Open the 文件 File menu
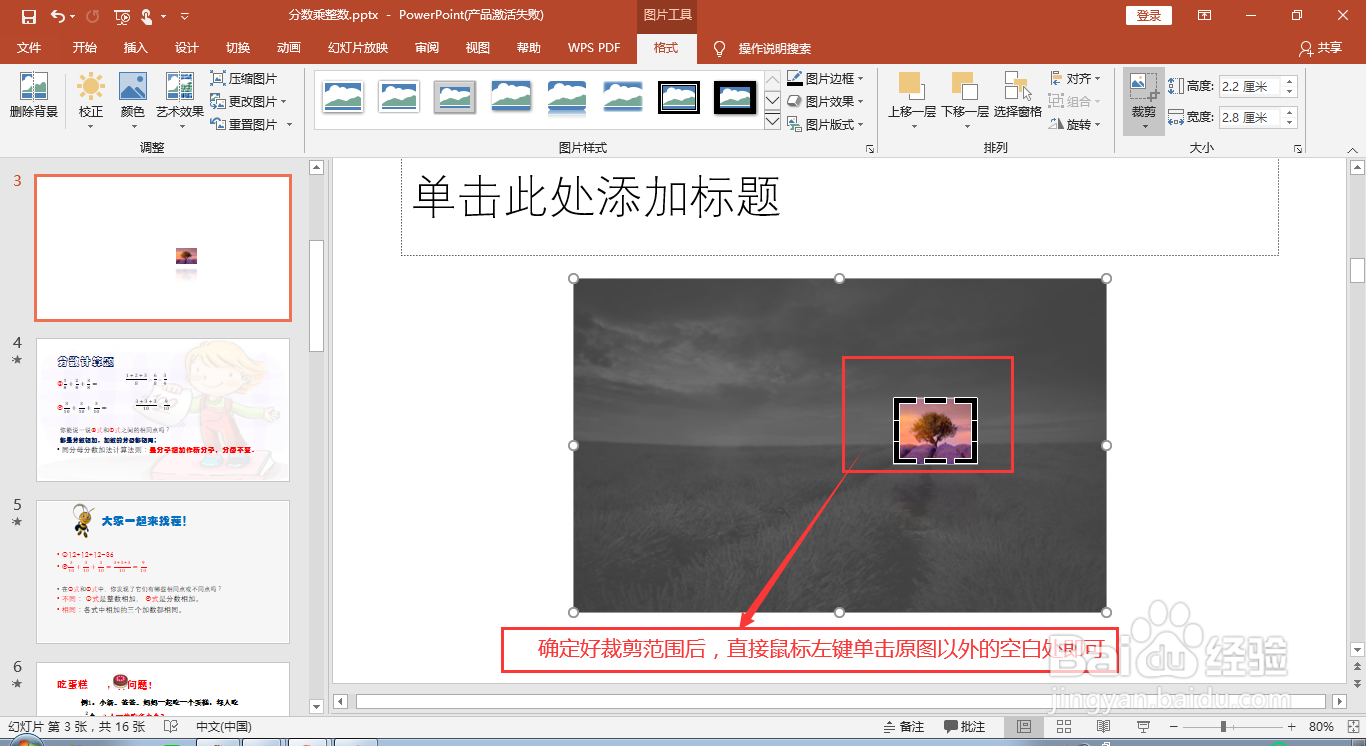Image resolution: width=1366 pixels, height=746 pixels. click(30, 48)
